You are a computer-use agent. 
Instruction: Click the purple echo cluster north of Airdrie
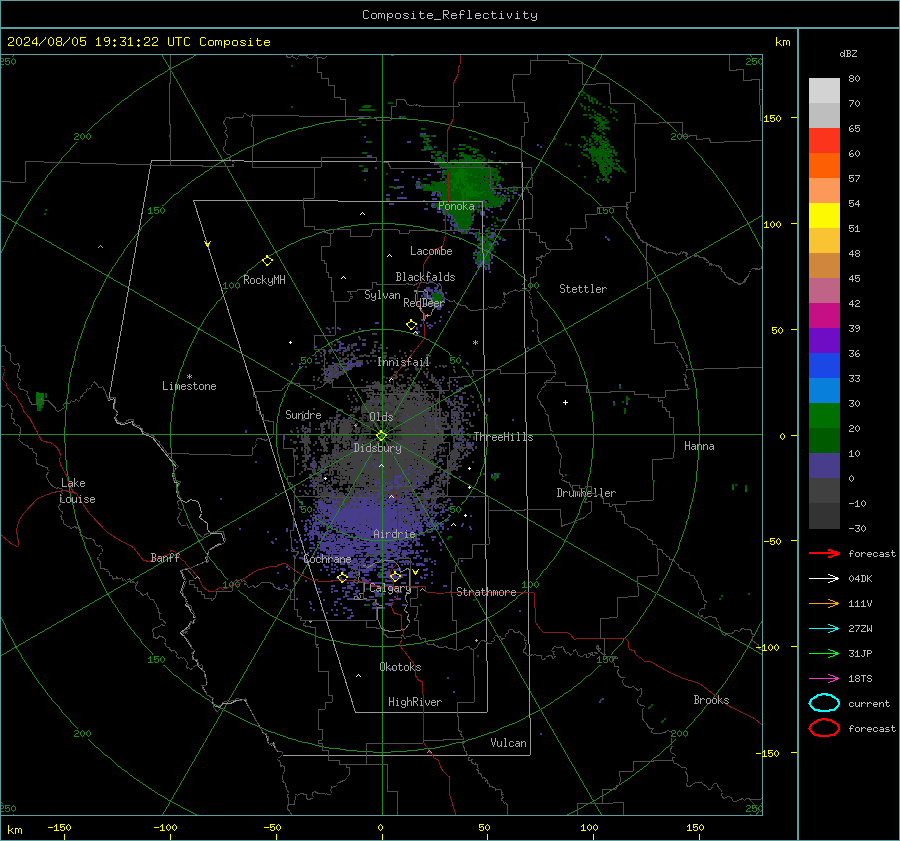[x=362, y=514]
